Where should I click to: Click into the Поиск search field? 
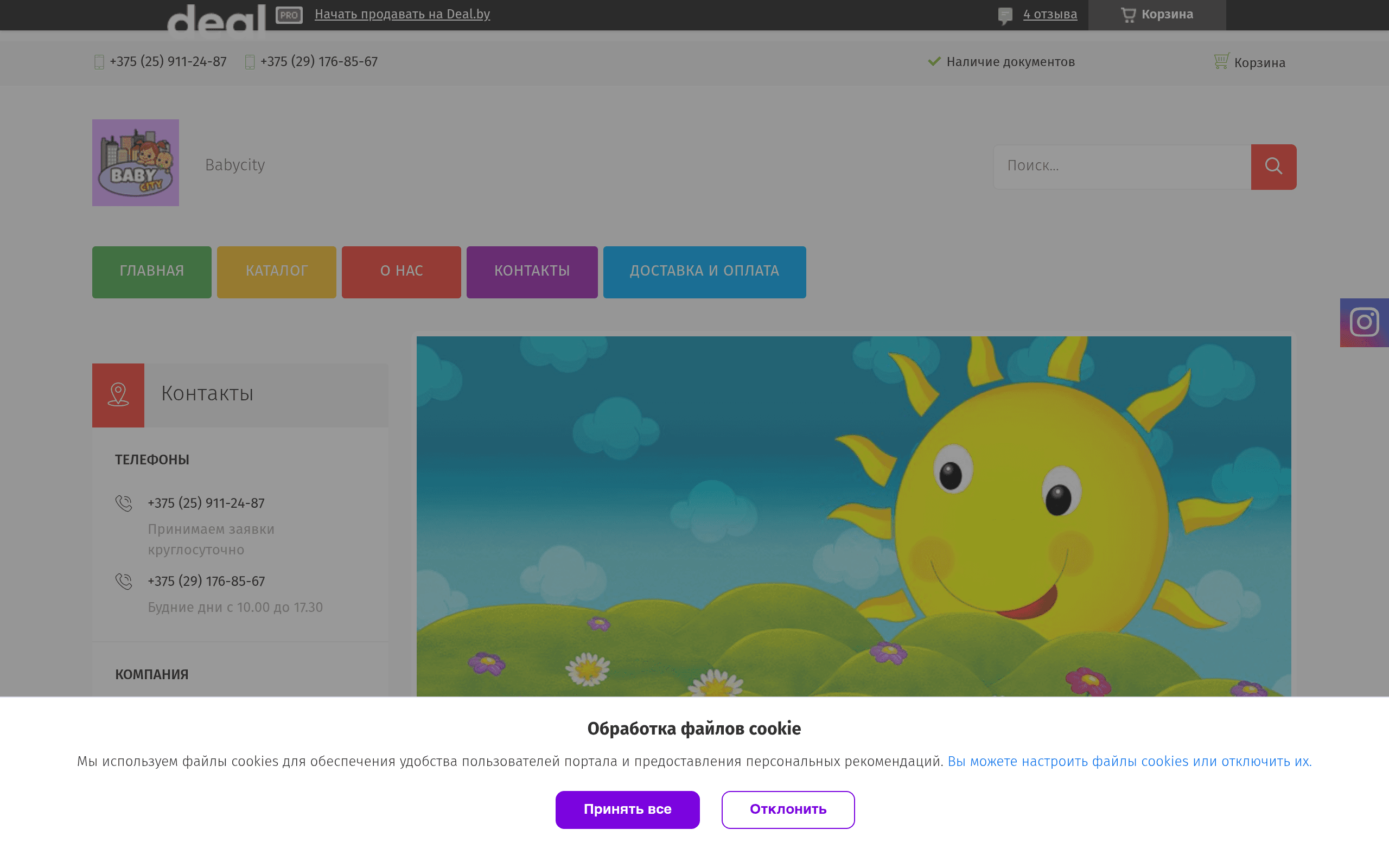click(1122, 167)
